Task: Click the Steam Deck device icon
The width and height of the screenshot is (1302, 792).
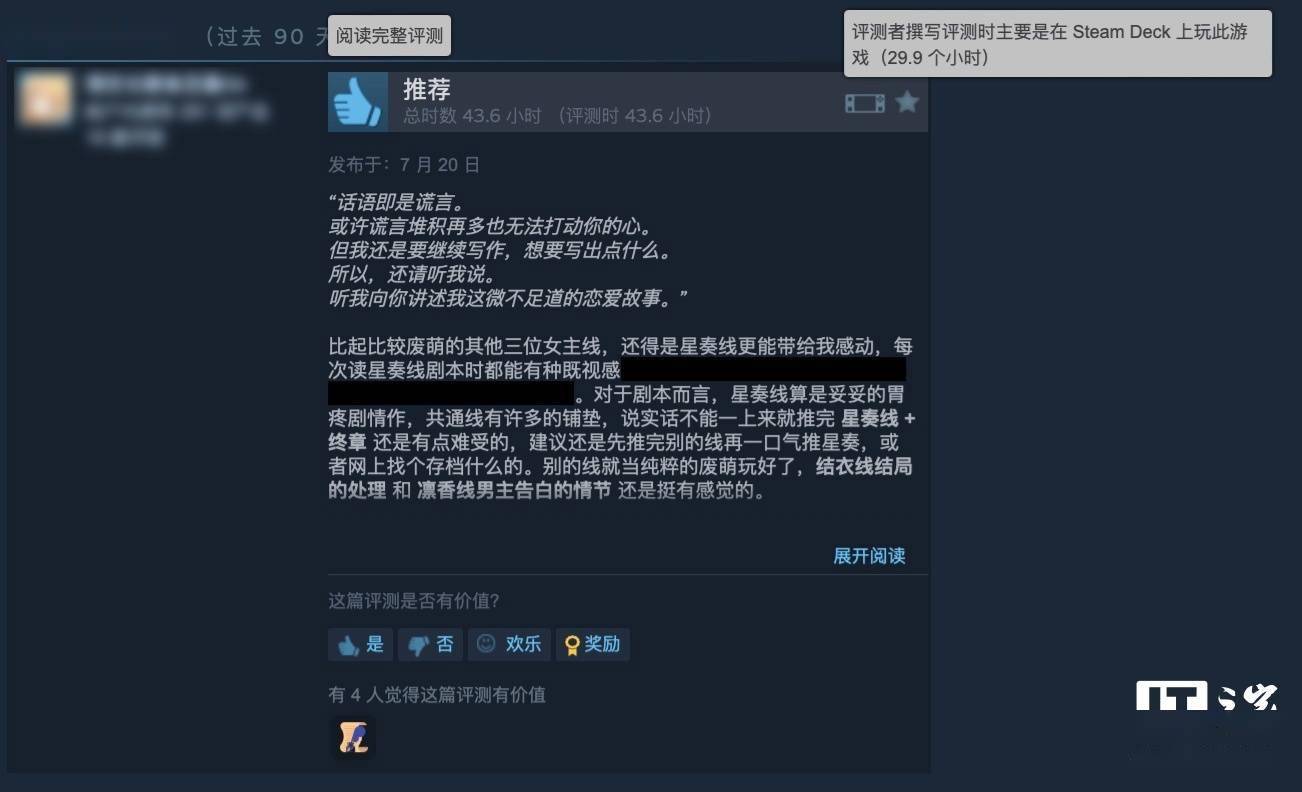Action: pos(864,103)
